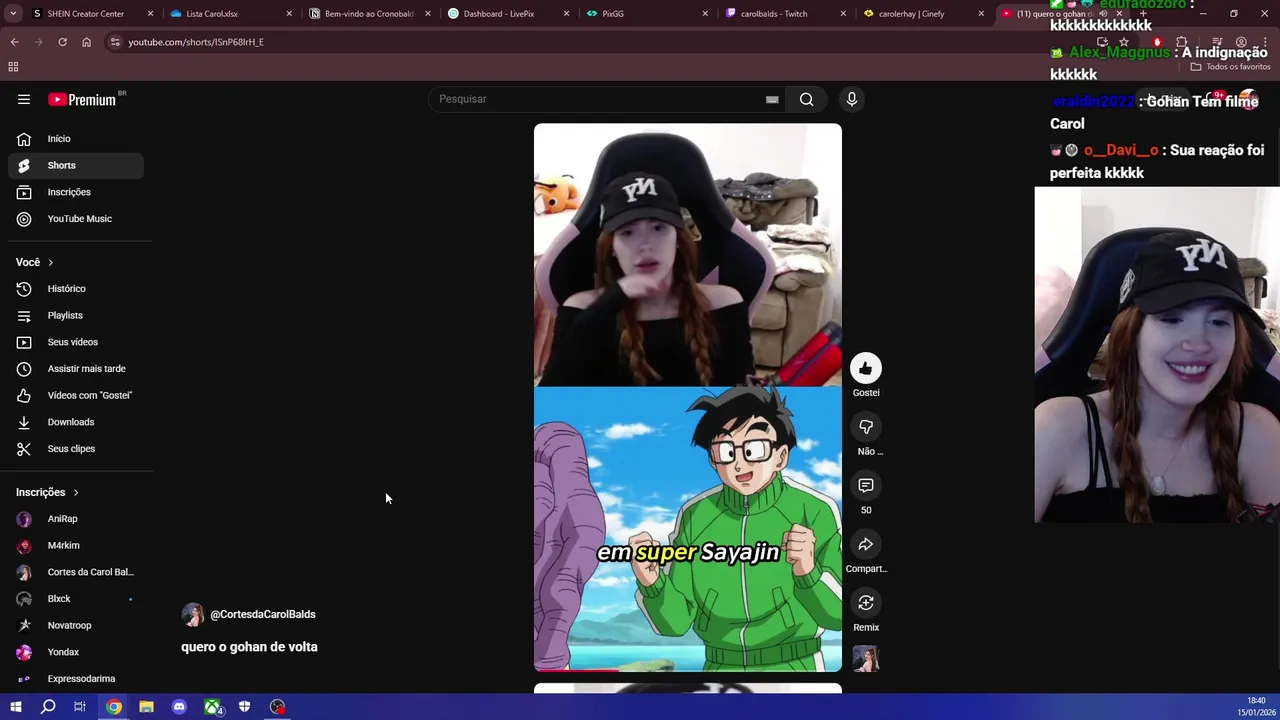Viewport: 1280px width, 720px height.
Task: Open the Yondax channel subscription
Action: click(x=76, y=652)
